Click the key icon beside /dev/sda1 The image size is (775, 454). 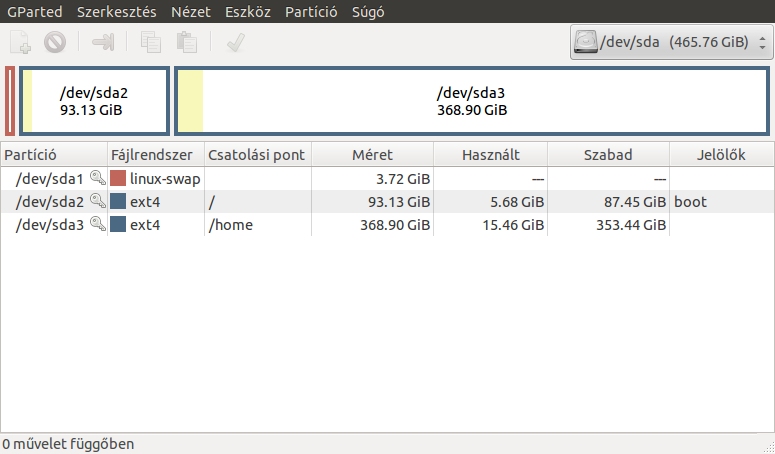click(x=97, y=178)
